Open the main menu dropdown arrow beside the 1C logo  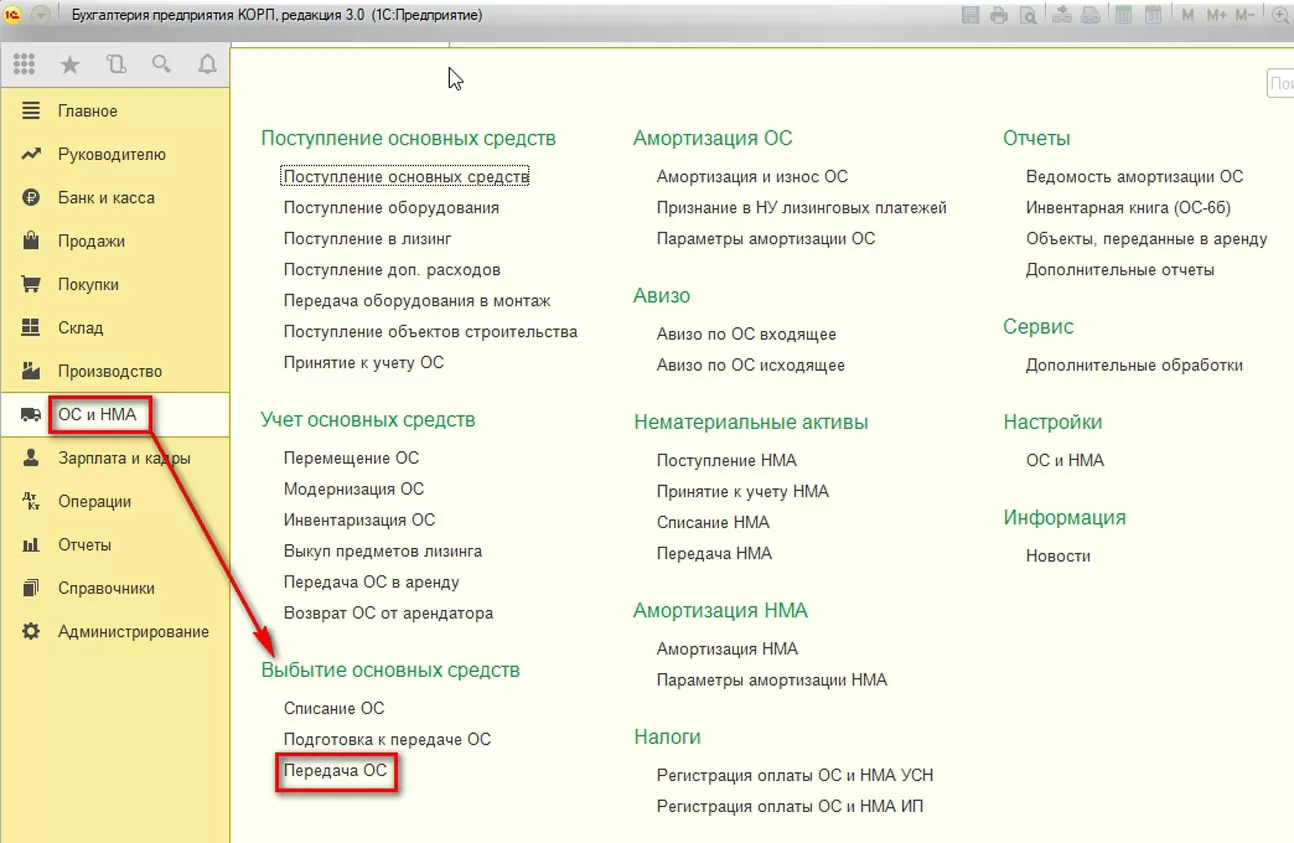[42, 15]
